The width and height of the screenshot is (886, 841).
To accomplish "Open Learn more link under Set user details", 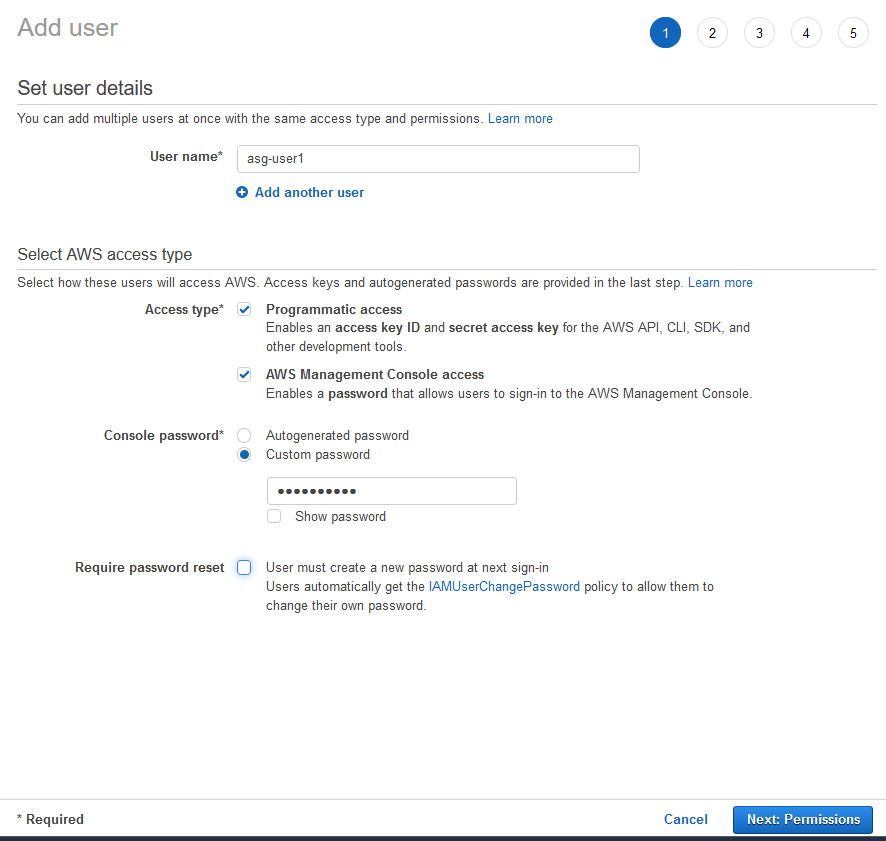I will click(520, 119).
